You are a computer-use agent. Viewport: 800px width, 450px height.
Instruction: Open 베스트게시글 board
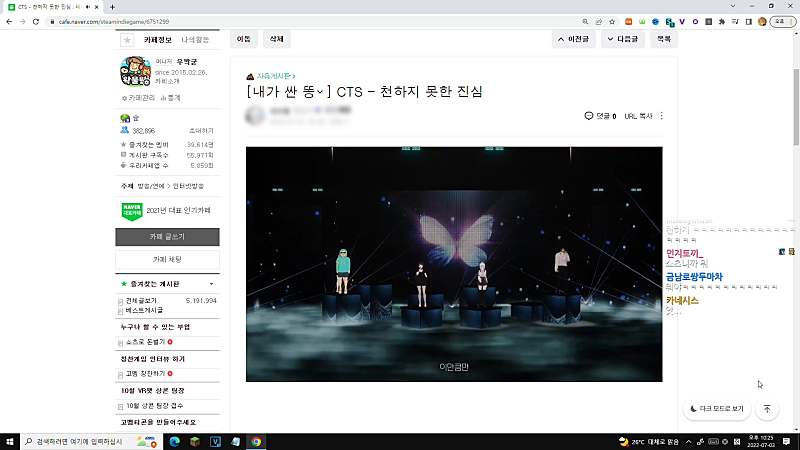(144, 310)
